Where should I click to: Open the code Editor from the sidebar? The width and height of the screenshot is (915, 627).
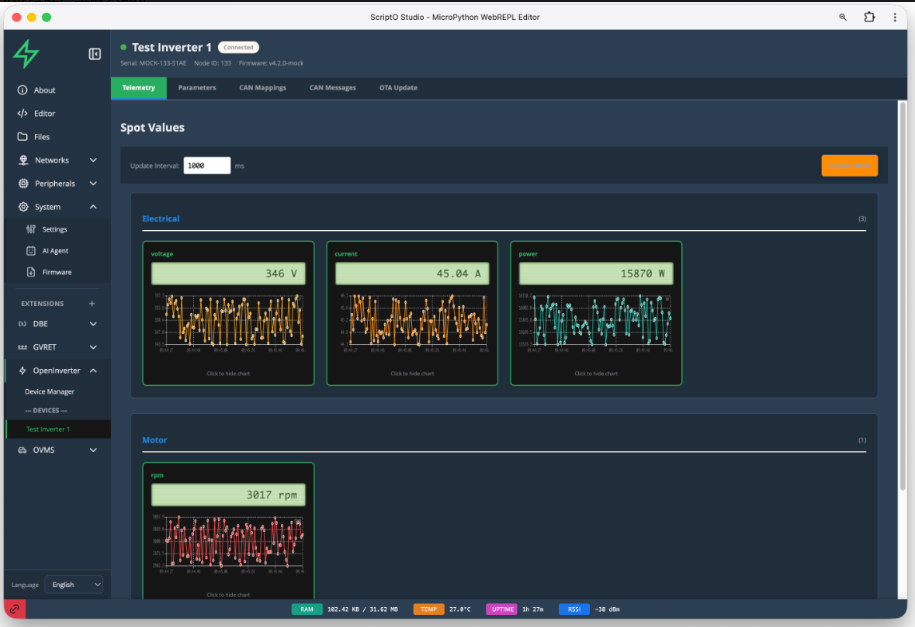tap(44, 113)
